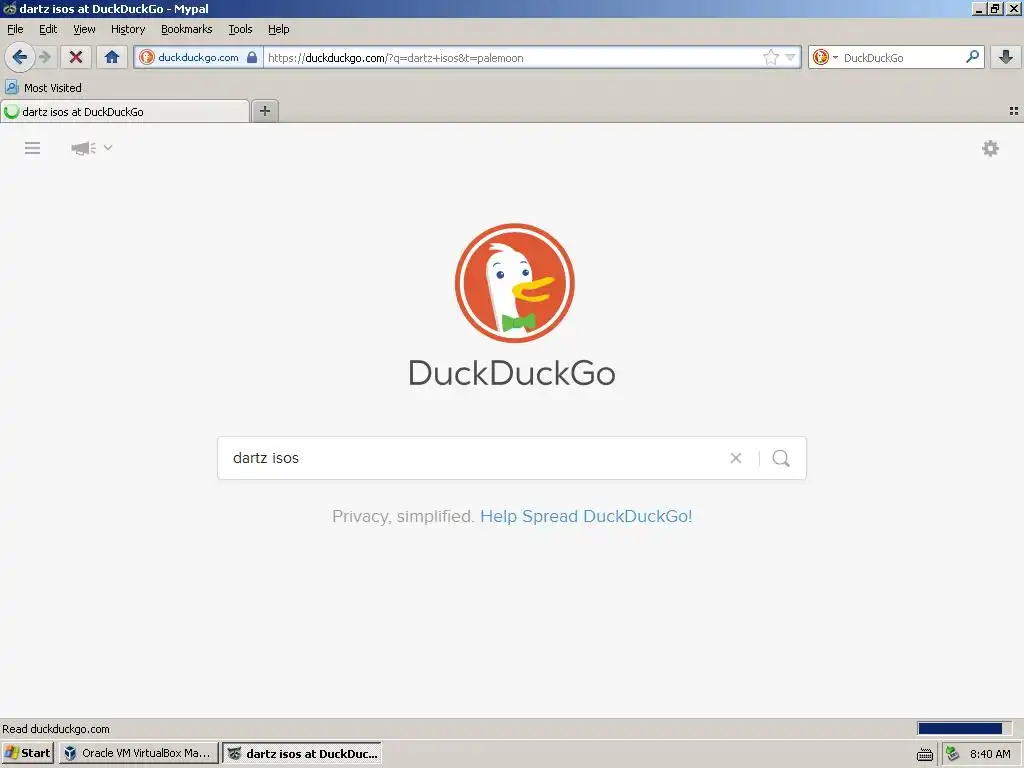Screen dimensions: 1024x768
Task: Clear the search box with the X
Action: tap(735, 458)
